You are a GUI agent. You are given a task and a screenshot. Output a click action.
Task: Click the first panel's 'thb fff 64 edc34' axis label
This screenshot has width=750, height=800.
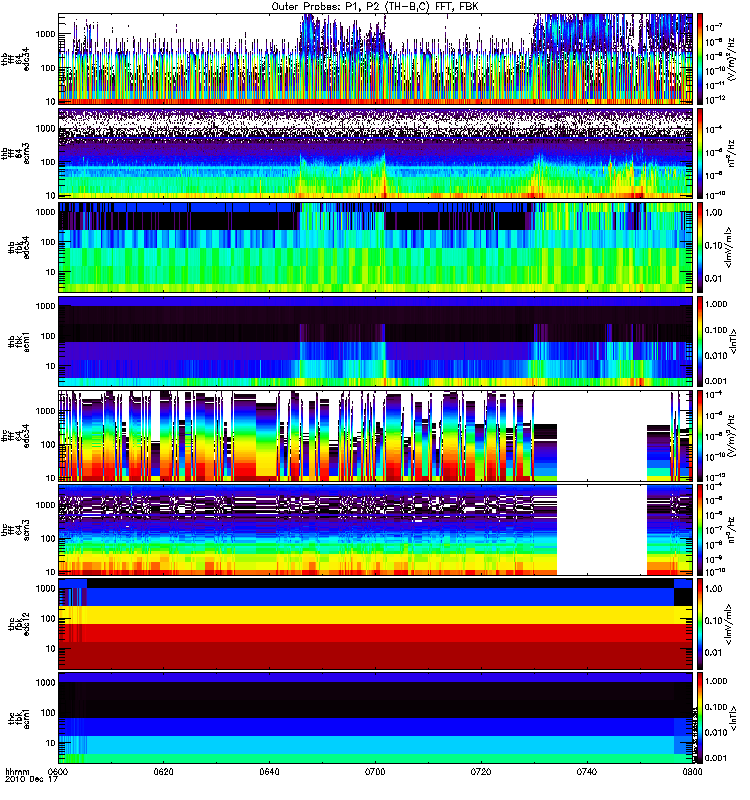pos(16,59)
